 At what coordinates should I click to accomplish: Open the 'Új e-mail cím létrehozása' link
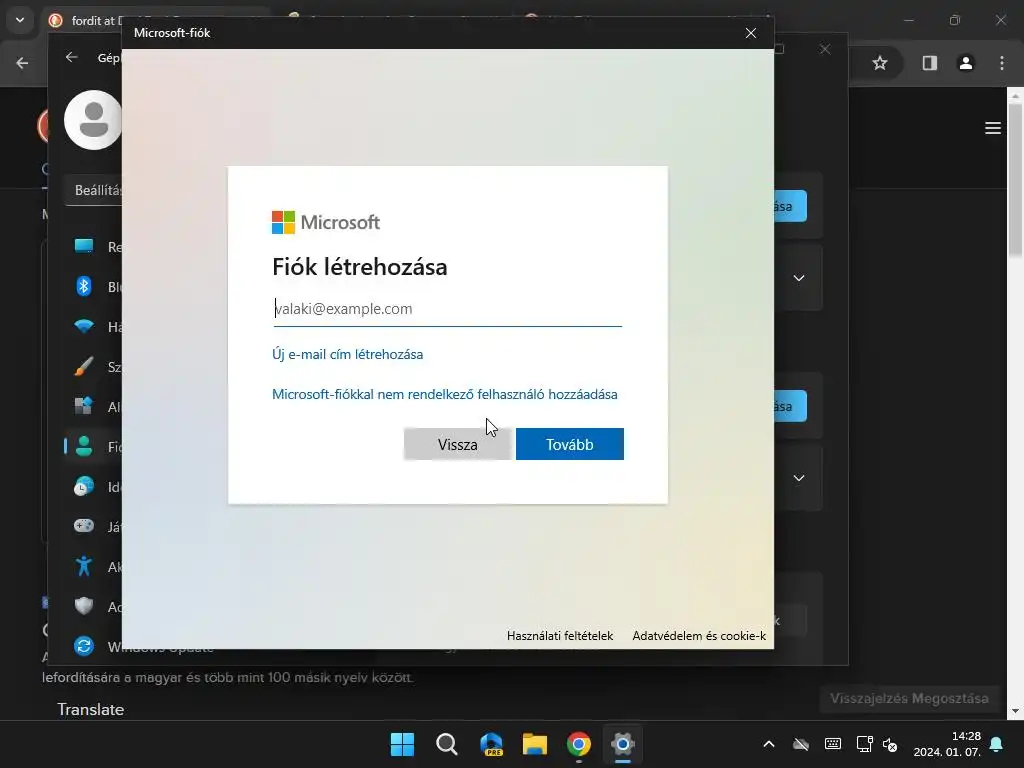[x=347, y=355]
